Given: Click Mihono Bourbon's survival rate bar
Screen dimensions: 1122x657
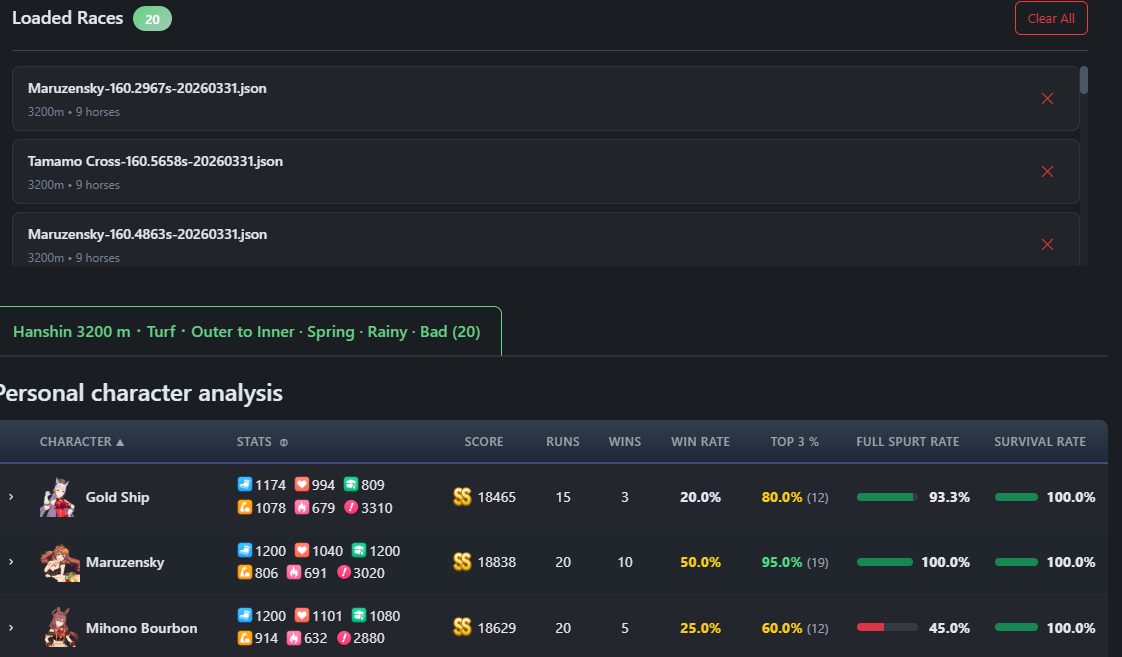Looking at the screenshot, I should 1016,628.
